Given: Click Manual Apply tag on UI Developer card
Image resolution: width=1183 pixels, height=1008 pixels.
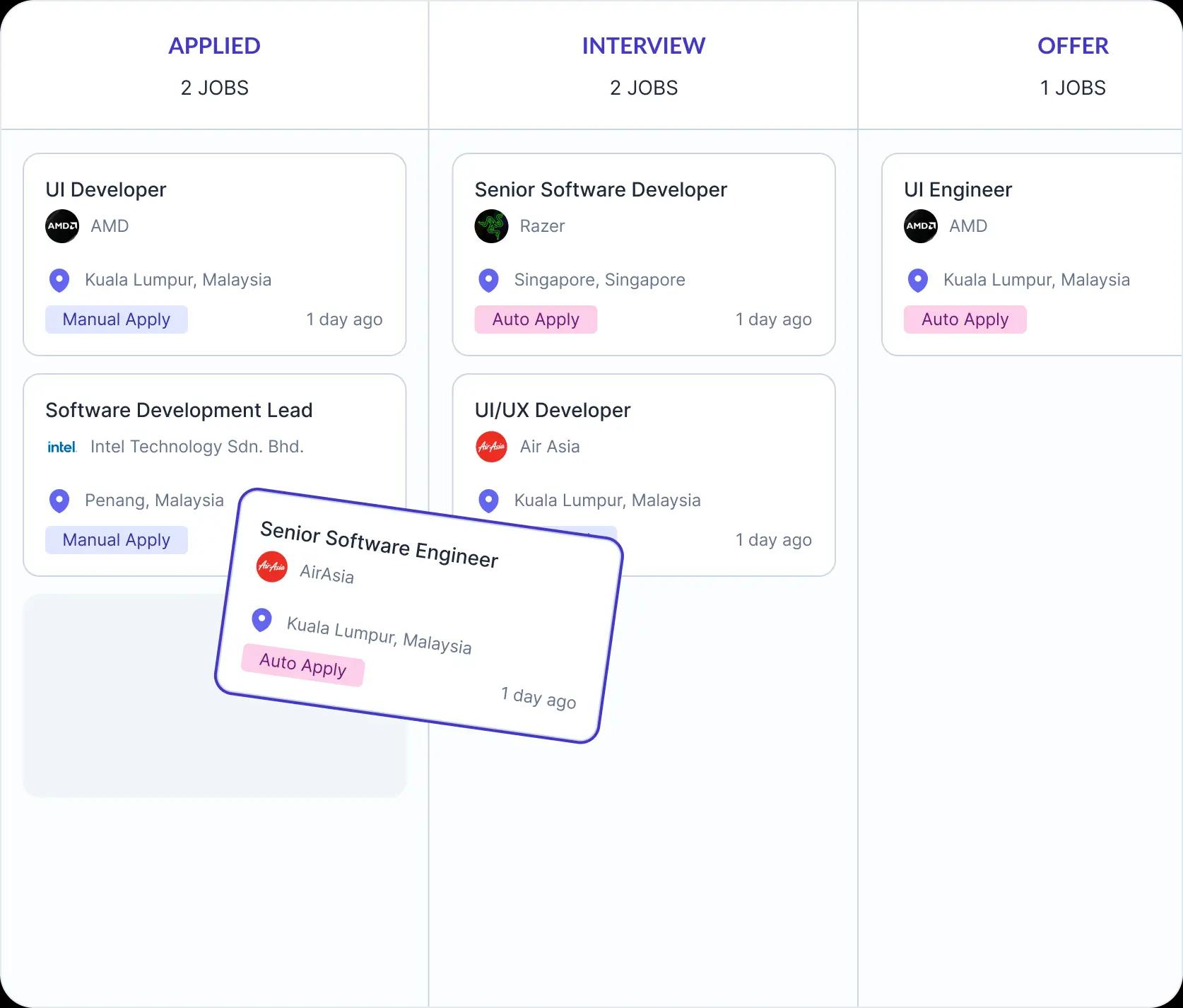Looking at the screenshot, I should click(x=117, y=320).
